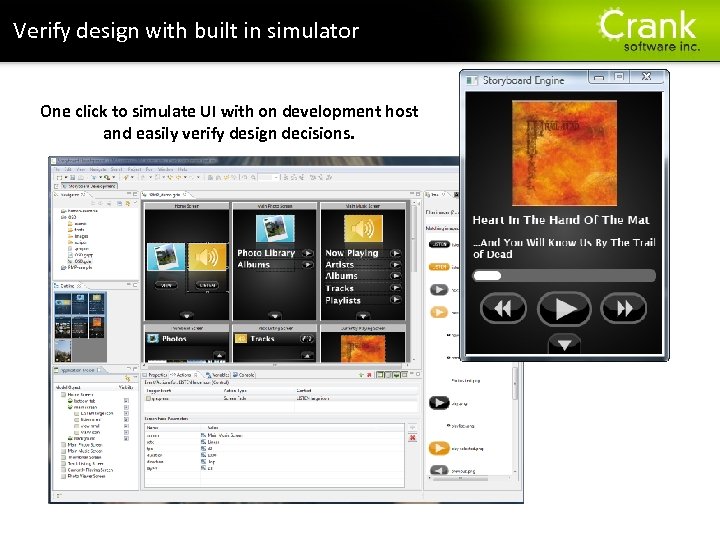This screenshot has width=720, height=540.
Task: Click red X beside the parameters table
Action: (412, 438)
